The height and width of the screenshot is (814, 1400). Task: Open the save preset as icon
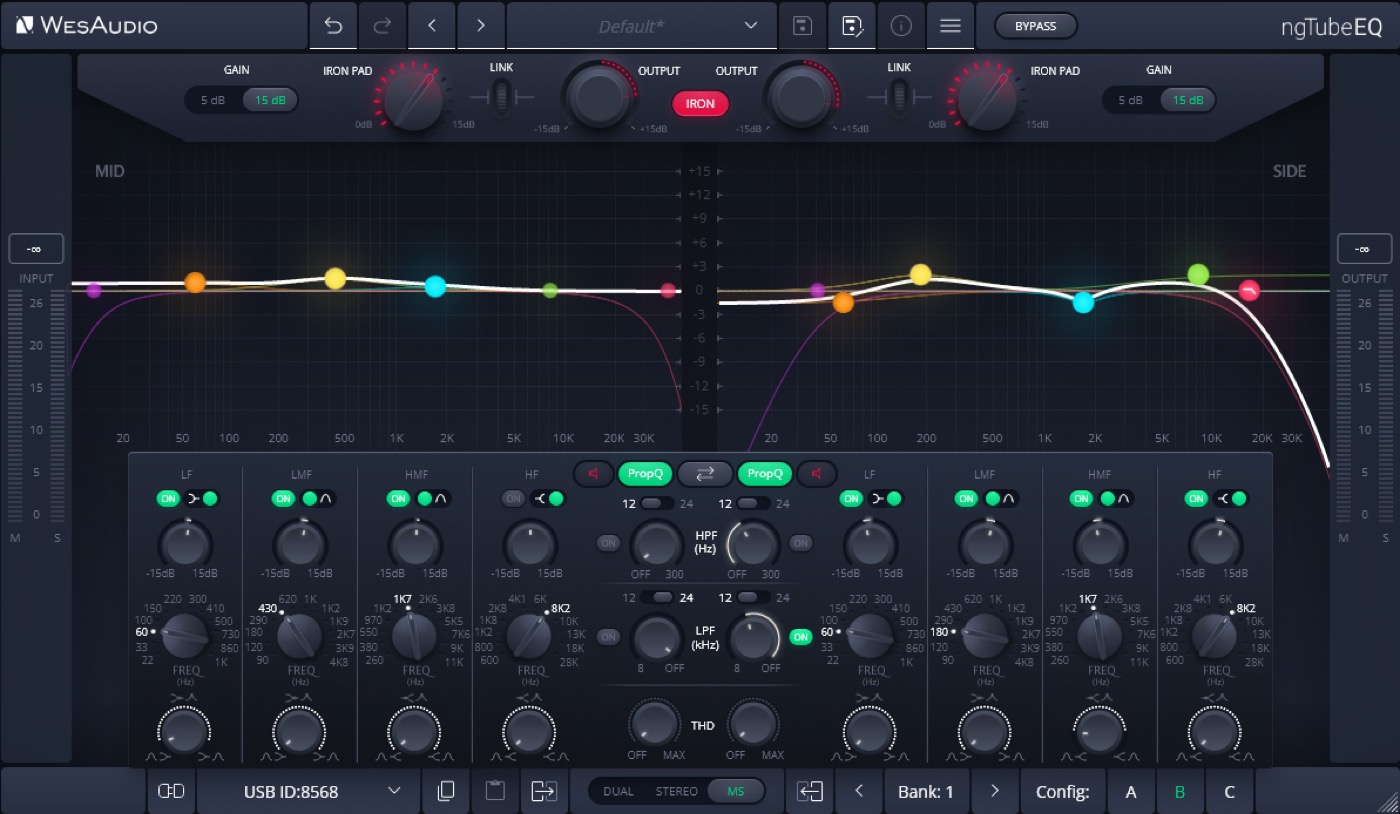[852, 26]
